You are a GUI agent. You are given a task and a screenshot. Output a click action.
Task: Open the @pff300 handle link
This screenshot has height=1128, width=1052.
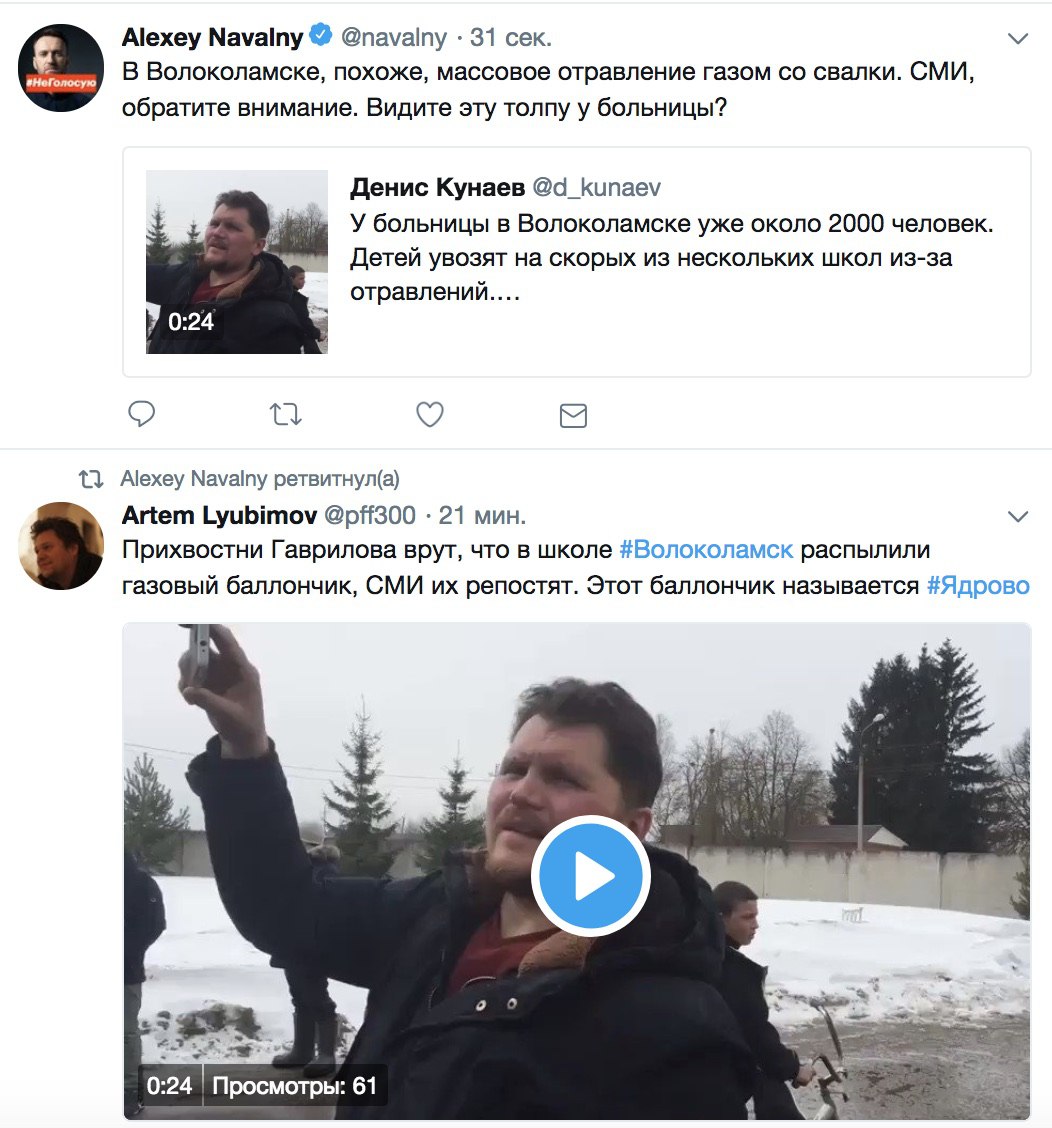tap(370, 515)
